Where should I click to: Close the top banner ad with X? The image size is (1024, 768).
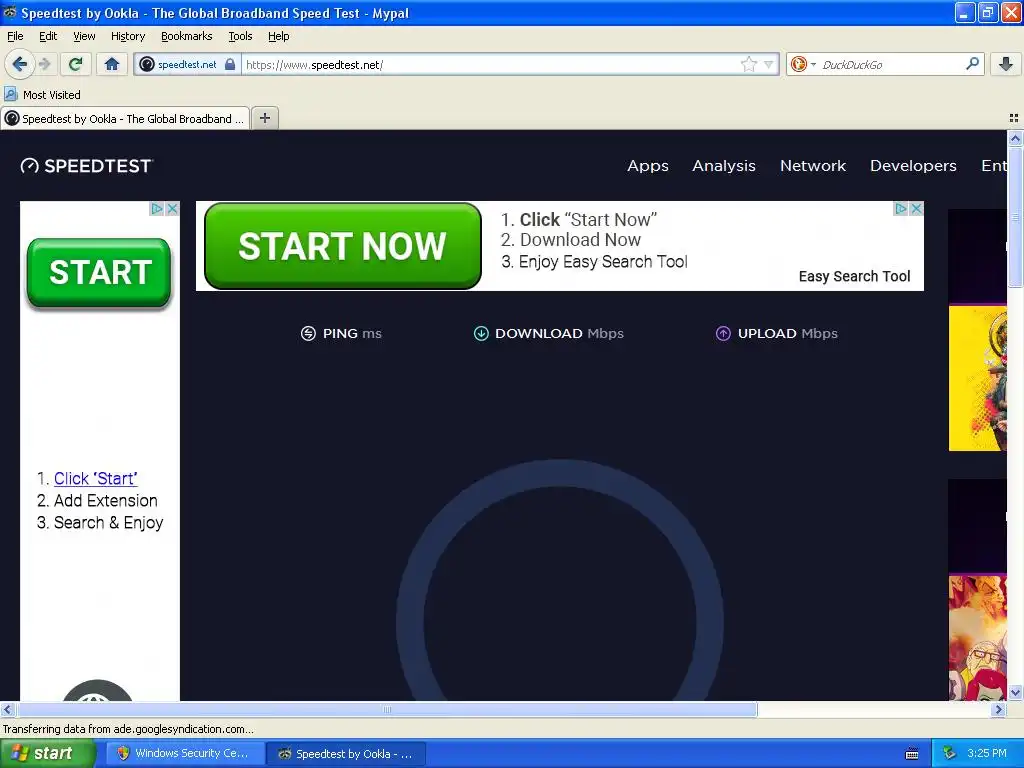point(916,208)
